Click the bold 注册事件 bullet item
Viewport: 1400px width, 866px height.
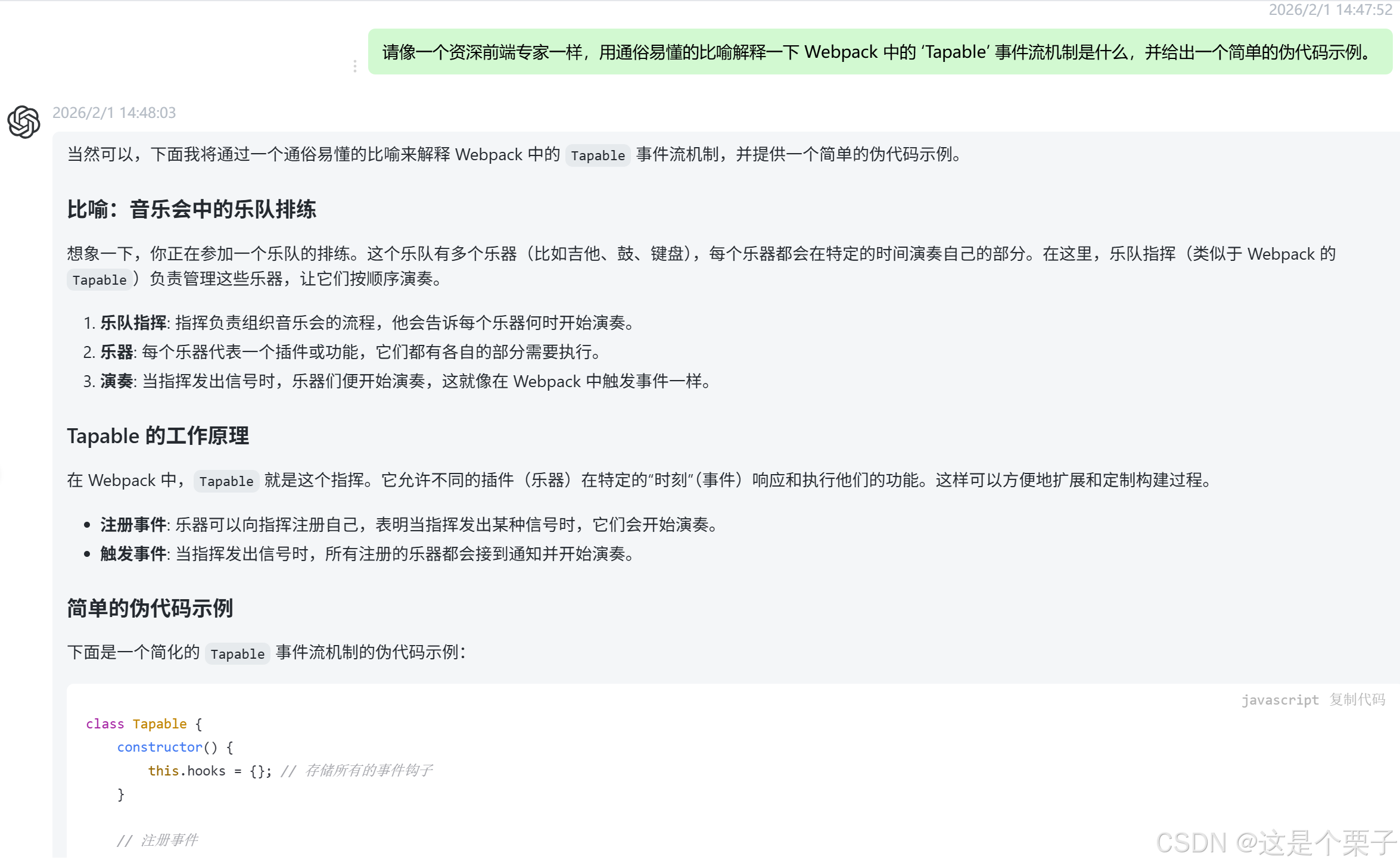pyautogui.click(x=133, y=525)
